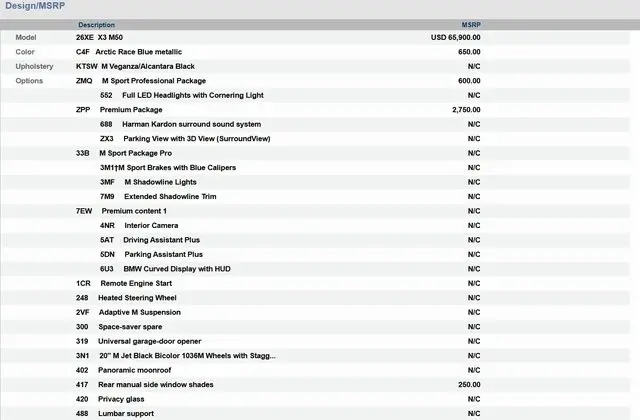Click Harman Kardon surround sound system item
640x420 pixels.
click(179, 124)
